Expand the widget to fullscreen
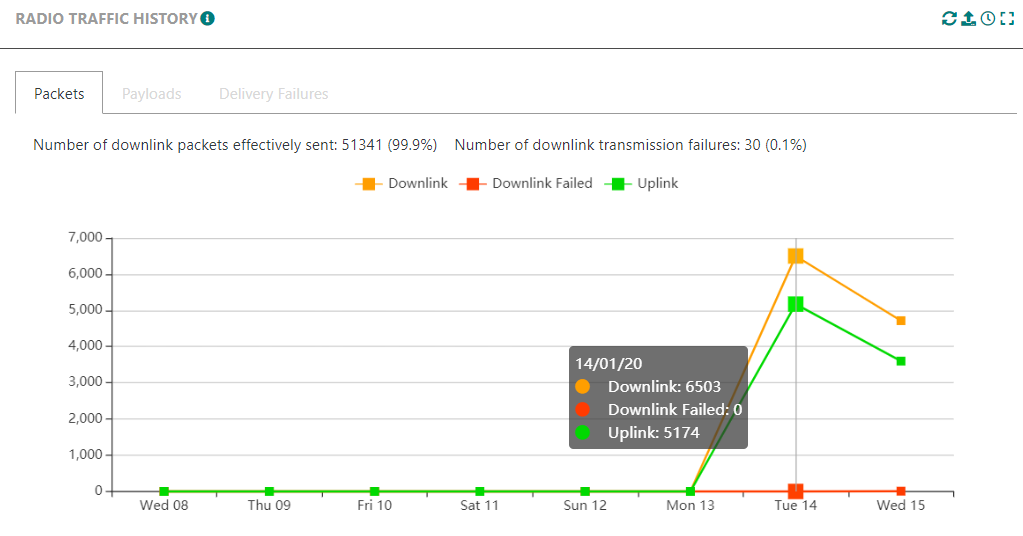 coord(1007,19)
